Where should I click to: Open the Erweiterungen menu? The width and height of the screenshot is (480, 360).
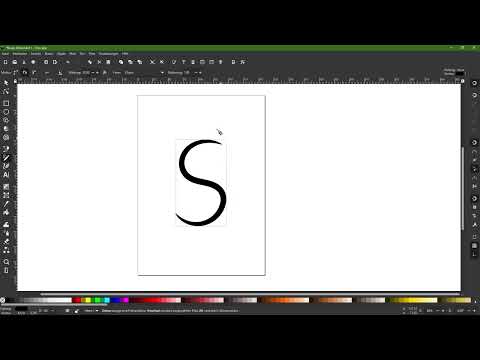[x=108, y=54]
